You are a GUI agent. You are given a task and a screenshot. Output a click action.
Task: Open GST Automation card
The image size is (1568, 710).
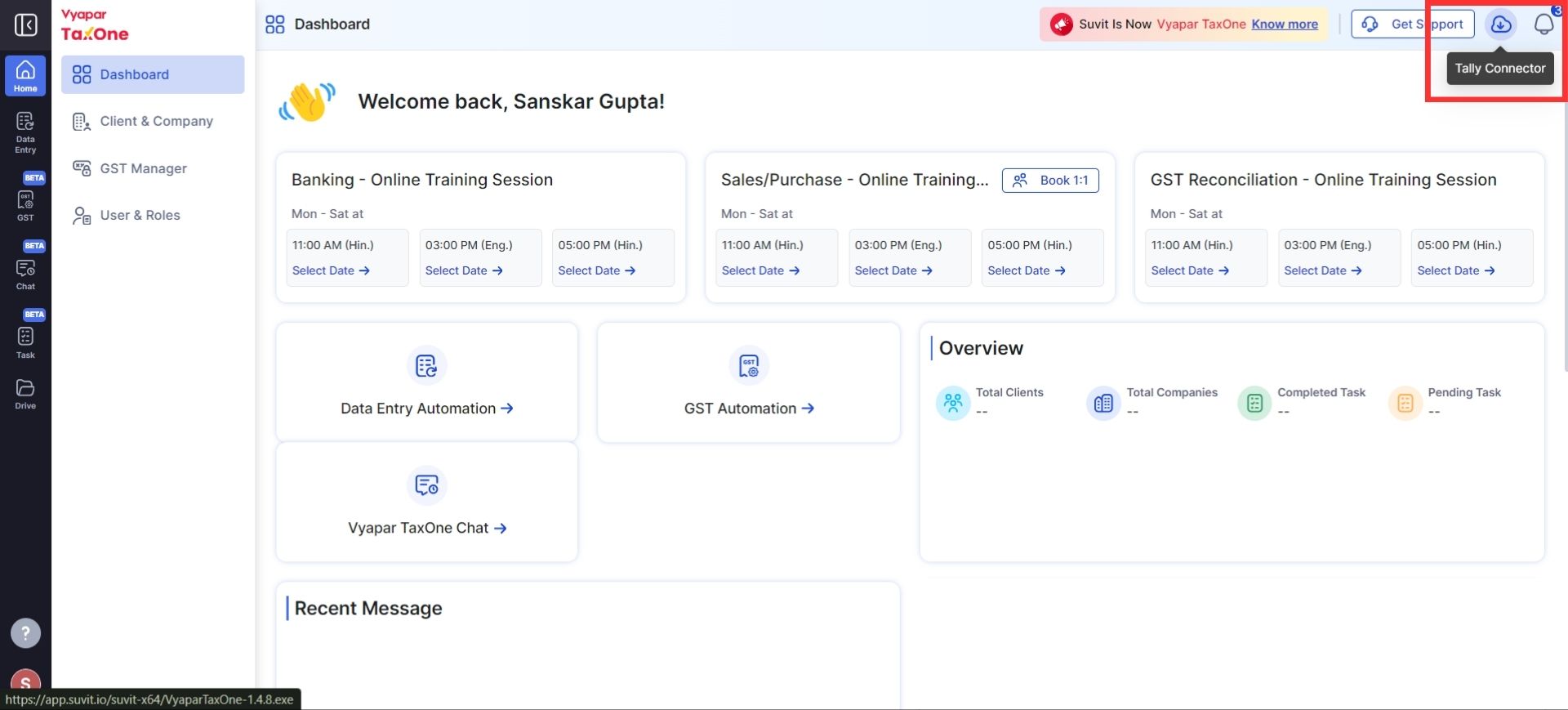749,382
